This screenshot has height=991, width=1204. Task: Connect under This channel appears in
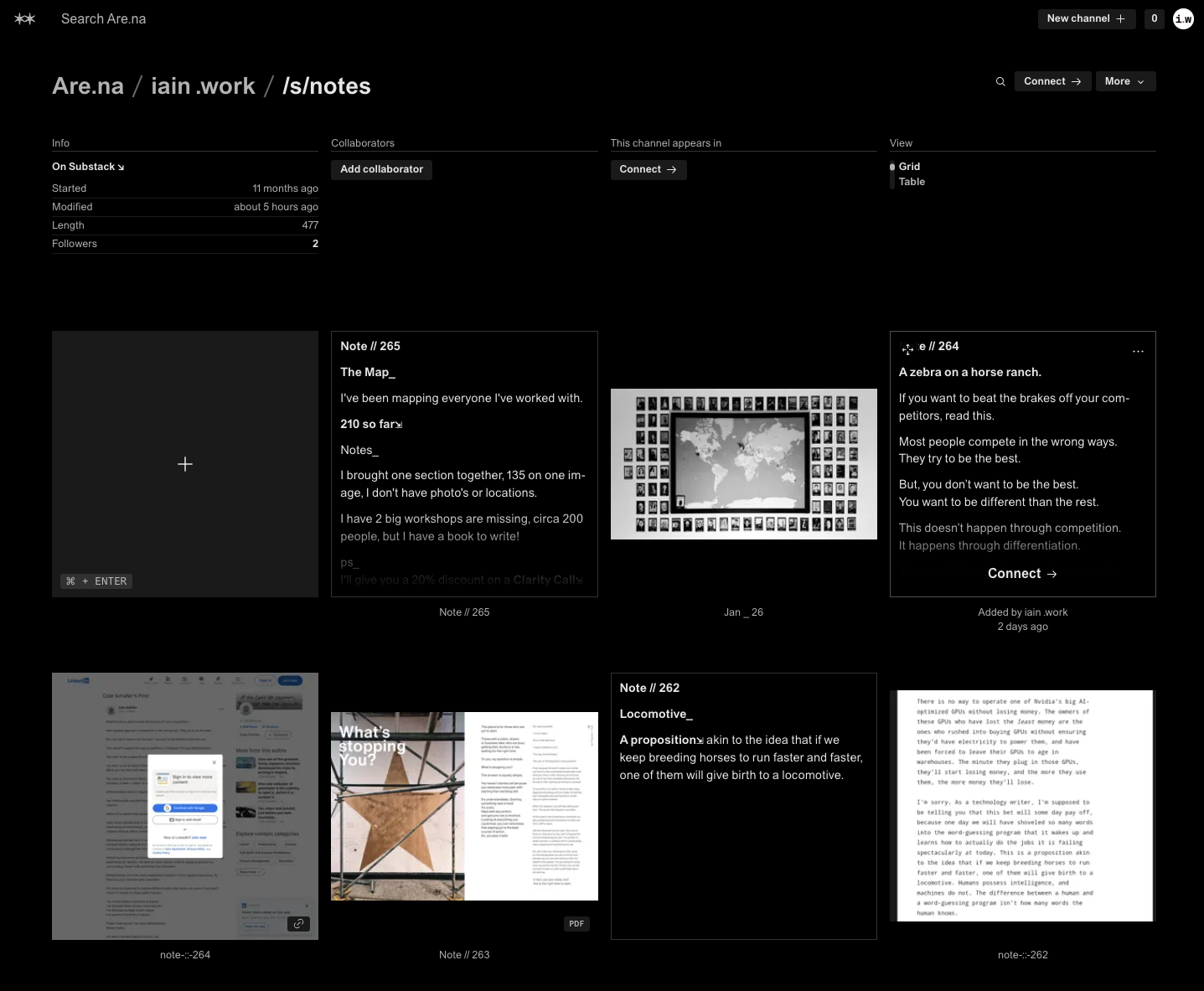[649, 169]
